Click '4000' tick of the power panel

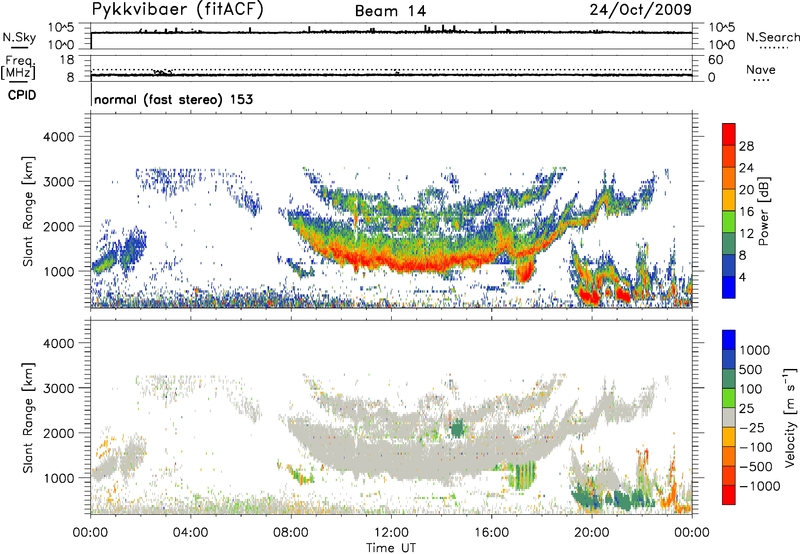tap(58, 137)
